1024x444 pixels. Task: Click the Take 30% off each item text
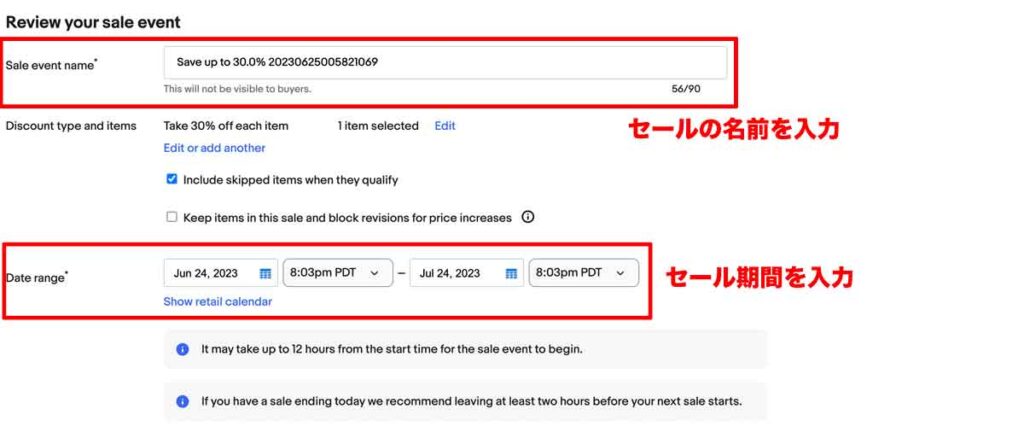[x=226, y=126]
